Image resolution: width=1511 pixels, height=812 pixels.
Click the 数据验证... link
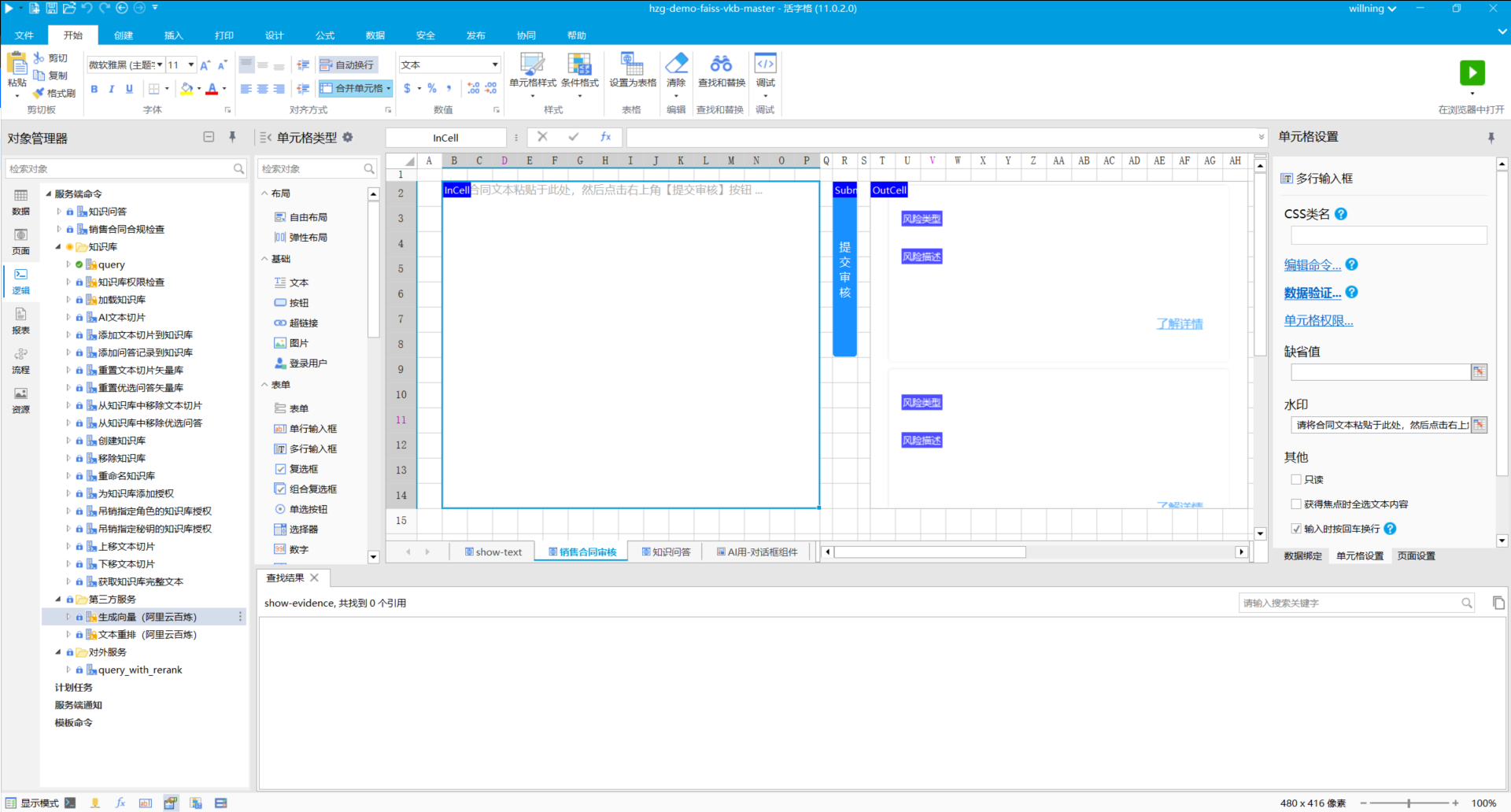point(1312,293)
